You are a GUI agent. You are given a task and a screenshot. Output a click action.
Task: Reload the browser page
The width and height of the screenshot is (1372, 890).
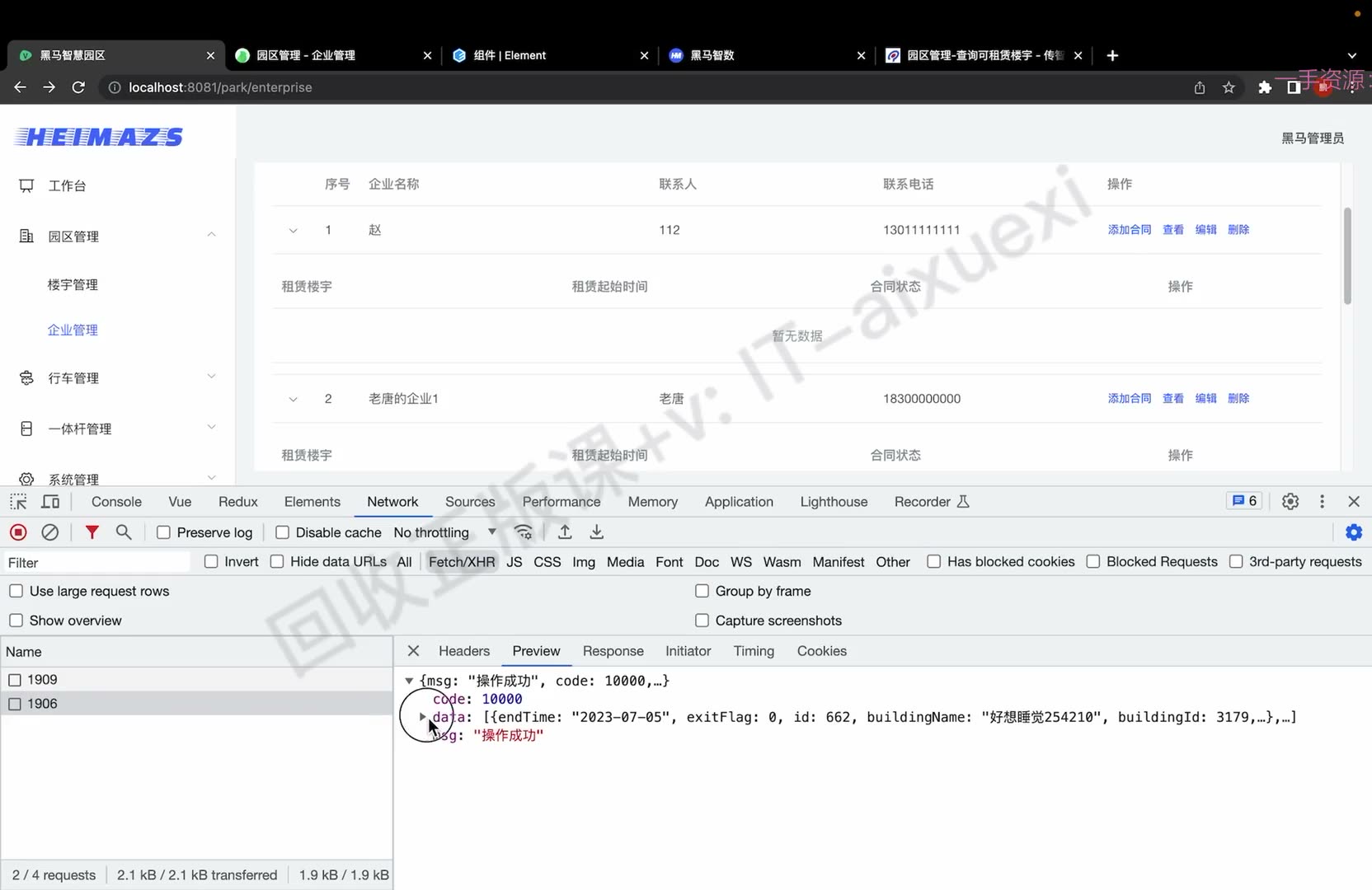point(78,87)
